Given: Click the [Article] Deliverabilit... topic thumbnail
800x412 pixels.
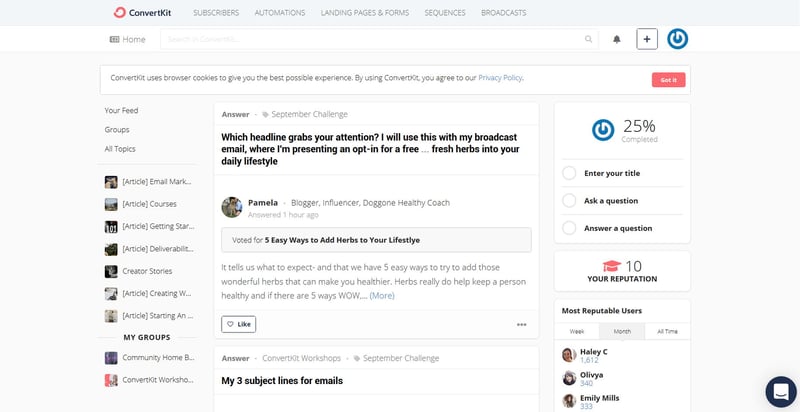Looking at the screenshot, I should point(111,249).
